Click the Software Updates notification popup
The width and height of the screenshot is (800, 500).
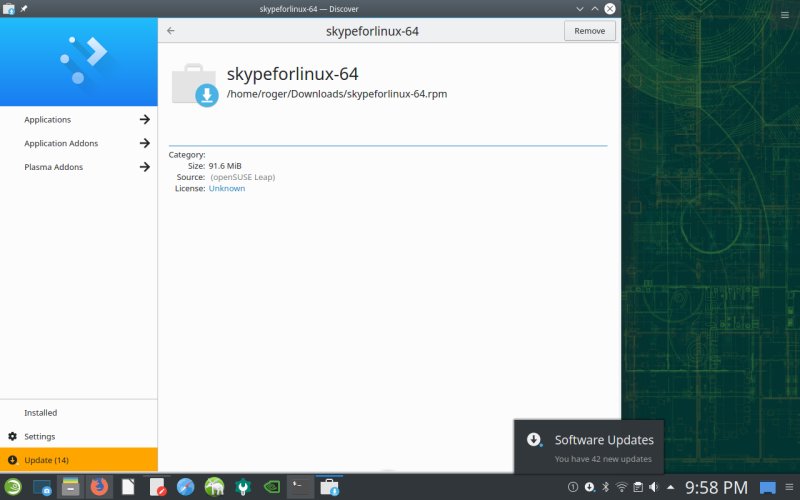click(589, 447)
